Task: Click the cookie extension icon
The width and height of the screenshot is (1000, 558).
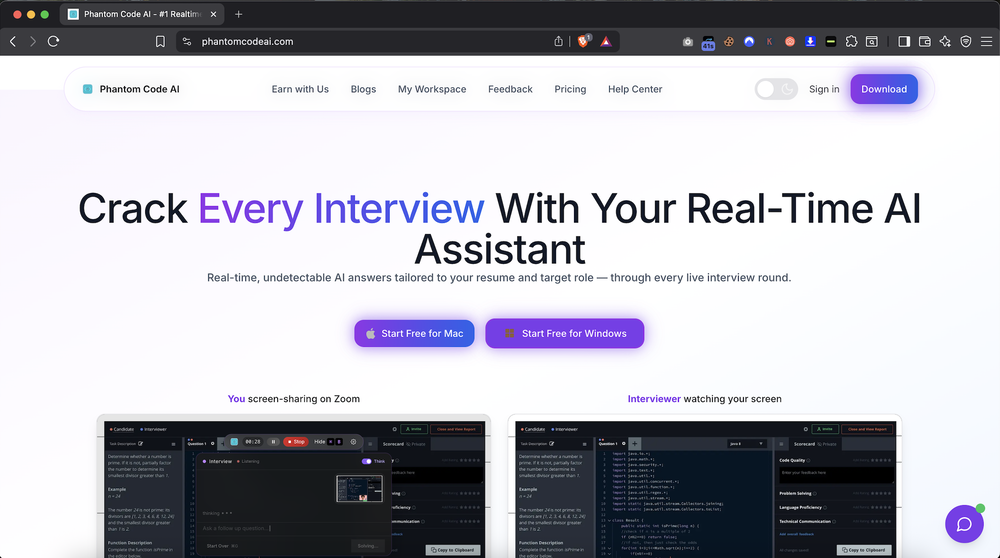Action: [728, 41]
